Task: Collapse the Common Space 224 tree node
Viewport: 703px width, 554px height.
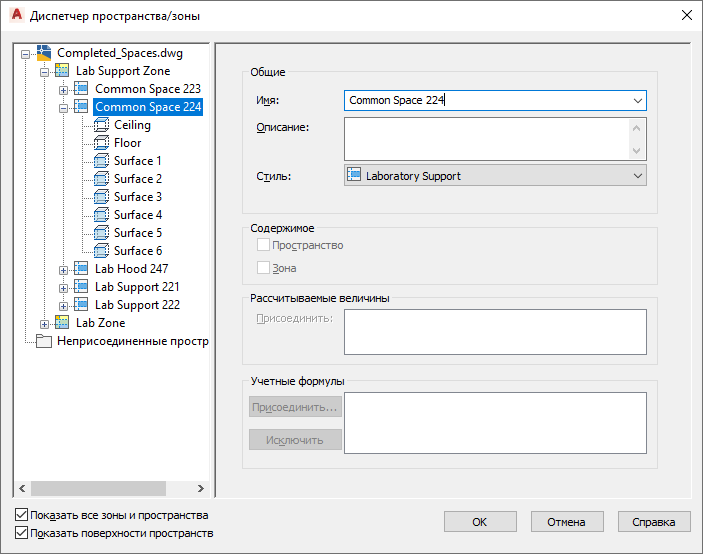Action: coord(63,108)
